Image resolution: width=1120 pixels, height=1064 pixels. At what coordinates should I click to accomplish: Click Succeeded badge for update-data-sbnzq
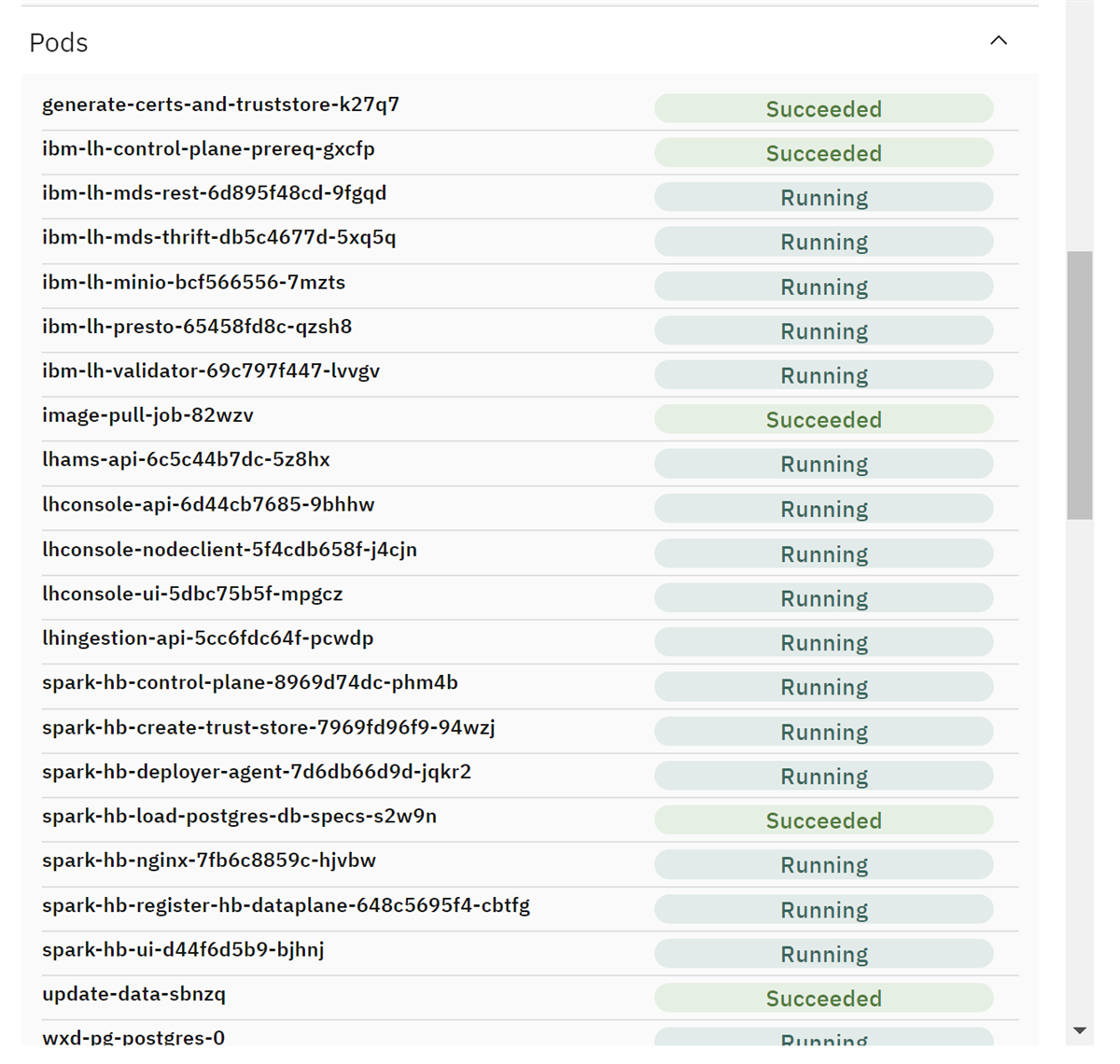(823, 998)
